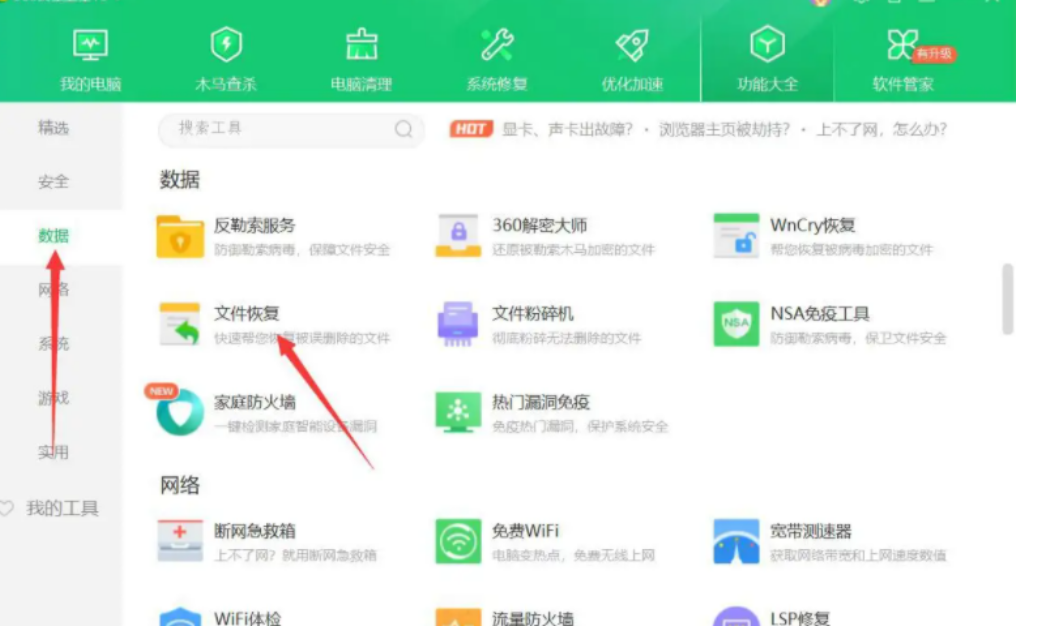Open 宽带测速器 icon

[x=736, y=541]
